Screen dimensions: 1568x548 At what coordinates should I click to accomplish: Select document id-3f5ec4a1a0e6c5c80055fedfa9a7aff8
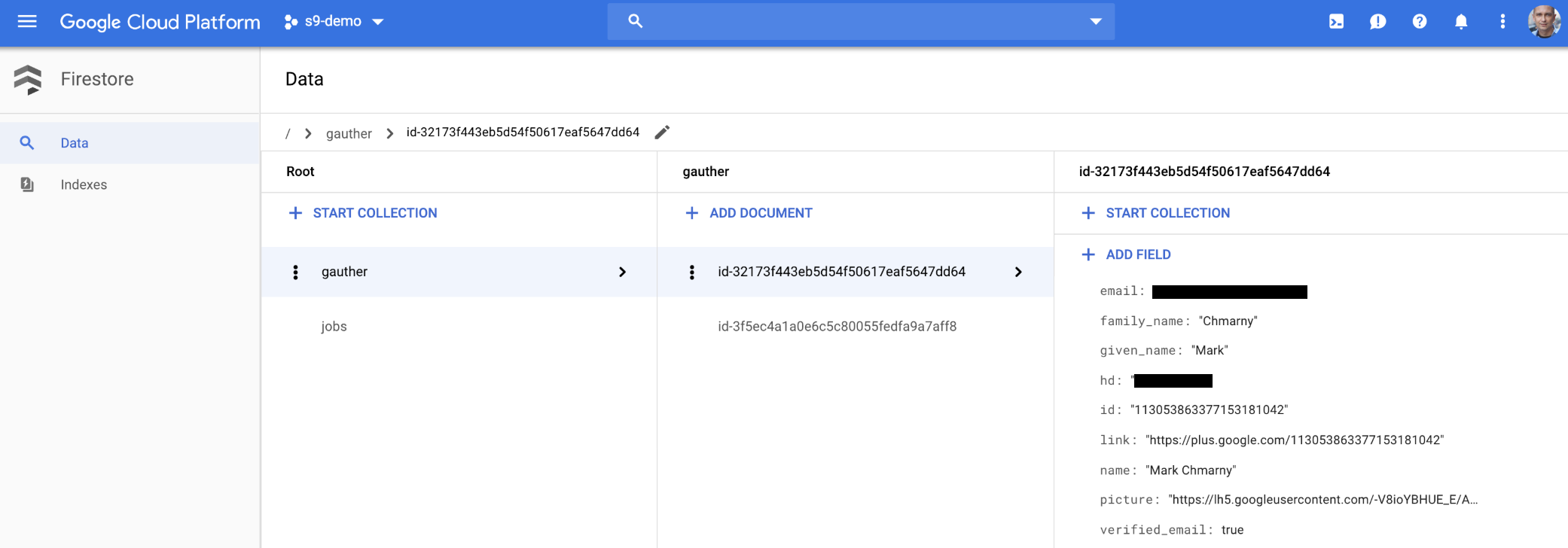click(837, 326)
